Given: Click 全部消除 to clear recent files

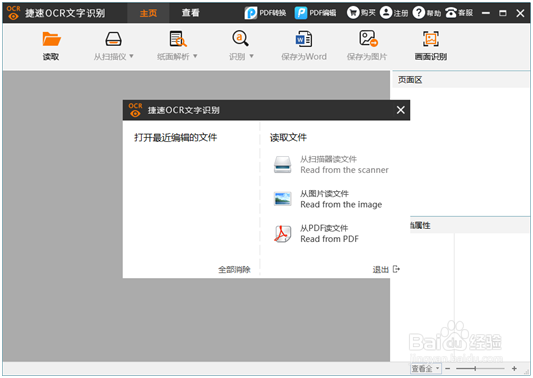Looking at the screenshot, I should pos(234,270).
